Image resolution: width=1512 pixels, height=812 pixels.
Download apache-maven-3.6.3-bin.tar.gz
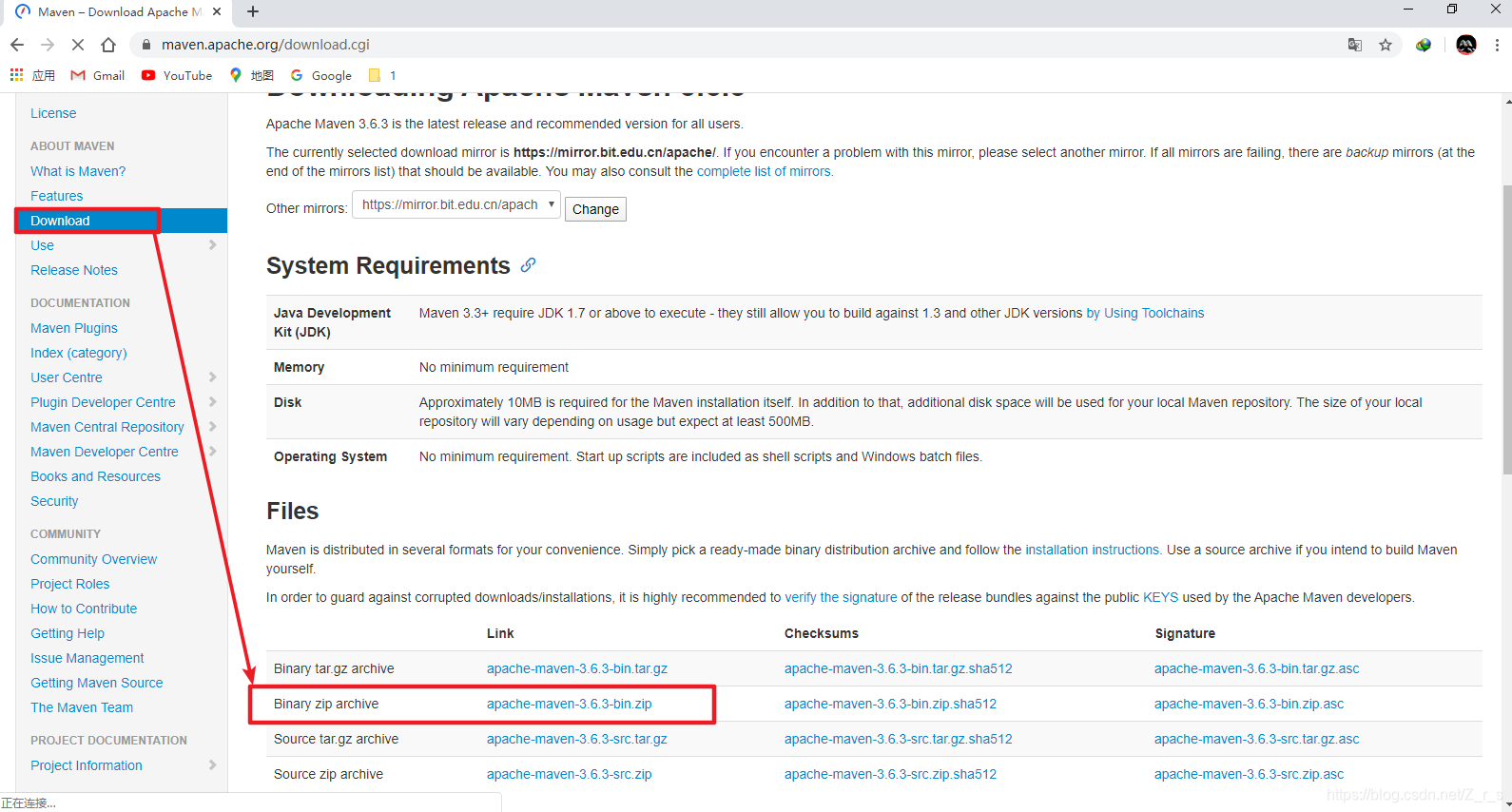(x=577, y=668)
